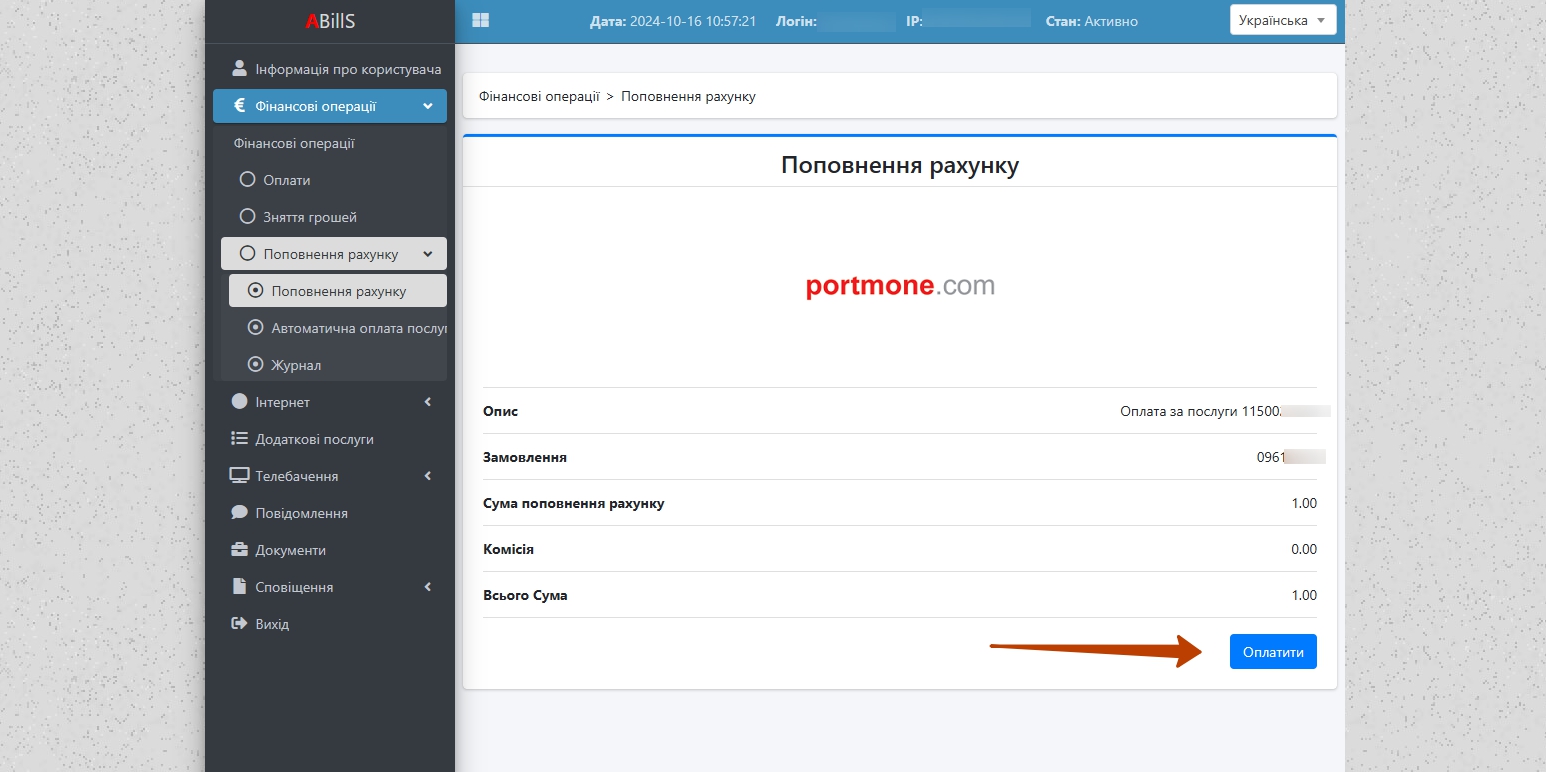Collapse Фінансові операції using its chevron
Screen dimensions: 1546x772
[x=428, y=106]
